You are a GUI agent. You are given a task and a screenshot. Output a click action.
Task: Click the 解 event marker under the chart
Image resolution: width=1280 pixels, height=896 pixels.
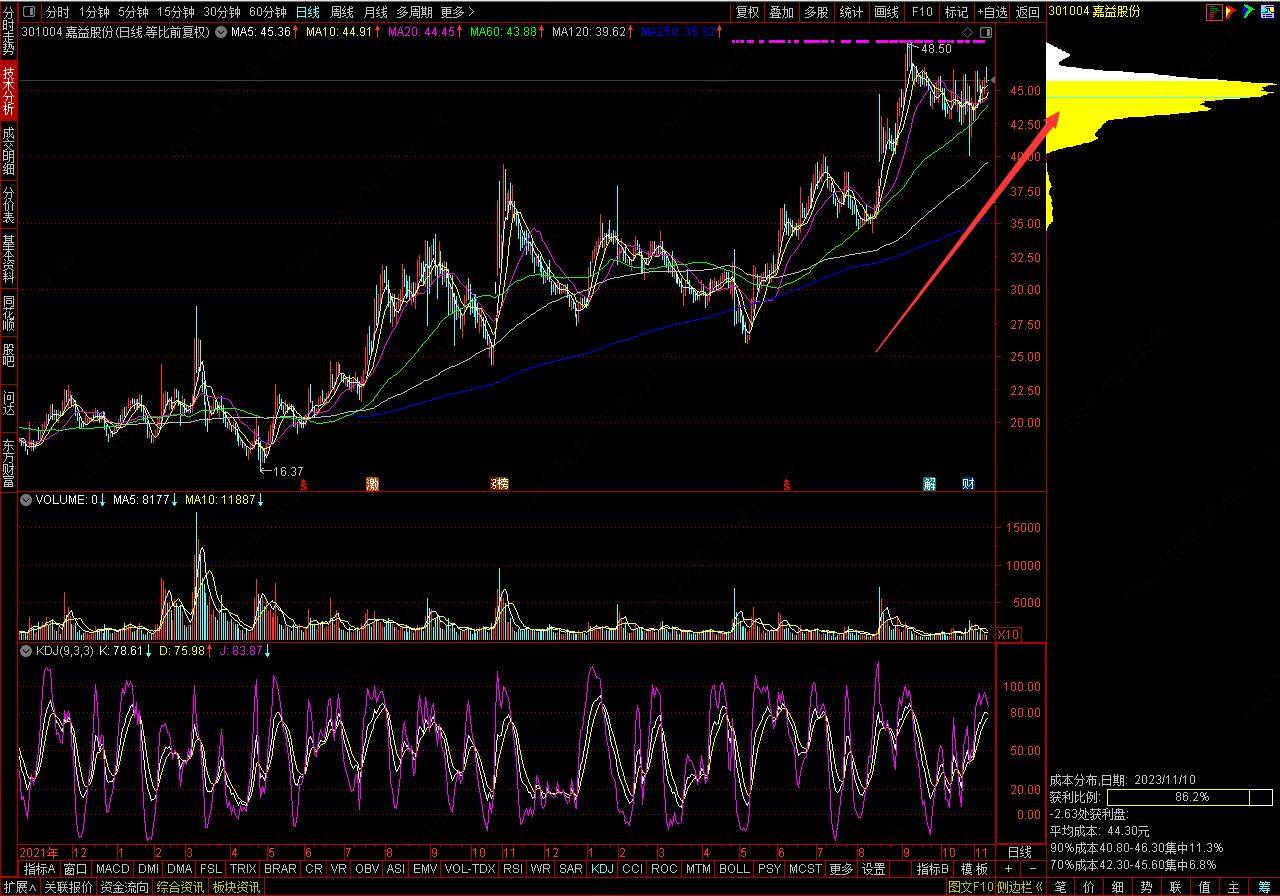tap(930, 484)
